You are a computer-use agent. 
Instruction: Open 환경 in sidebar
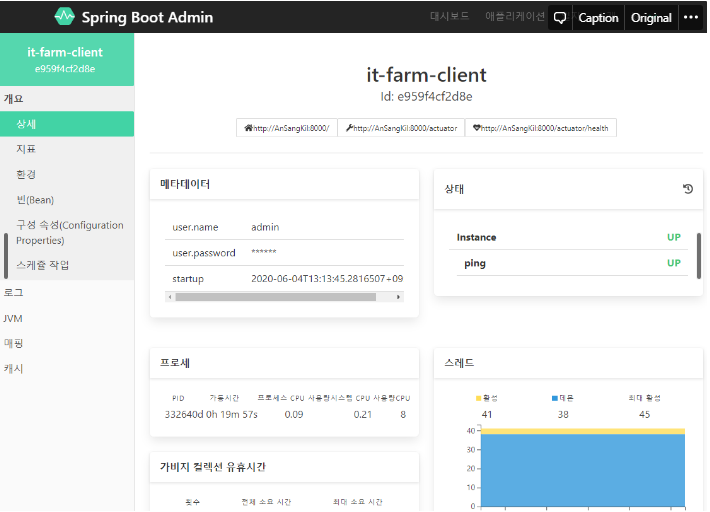[26, 174]
